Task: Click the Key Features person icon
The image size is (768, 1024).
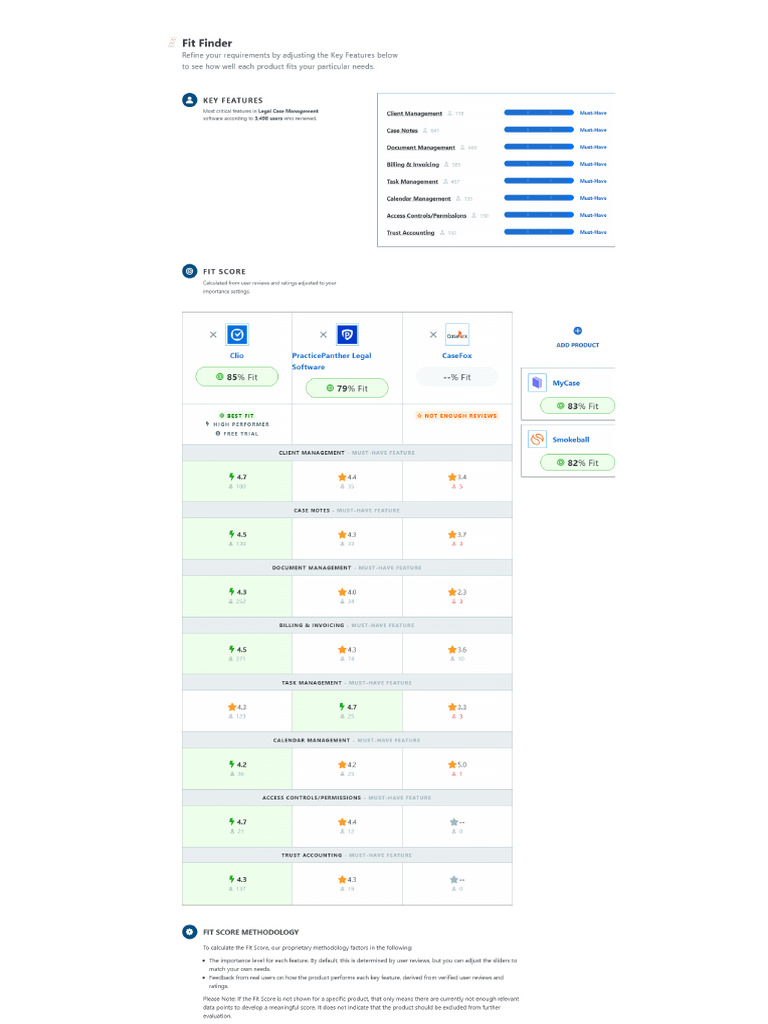Action: (x=189, y=100)
